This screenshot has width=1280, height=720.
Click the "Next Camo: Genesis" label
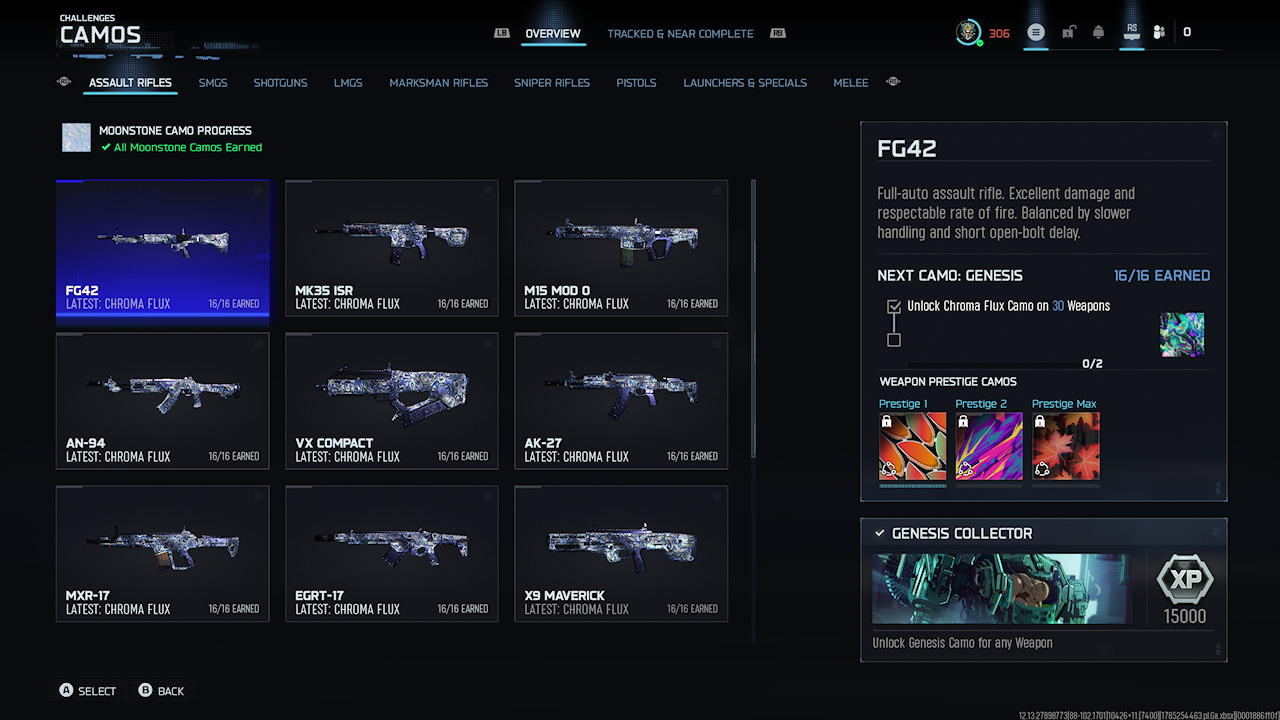pos(950,275)
